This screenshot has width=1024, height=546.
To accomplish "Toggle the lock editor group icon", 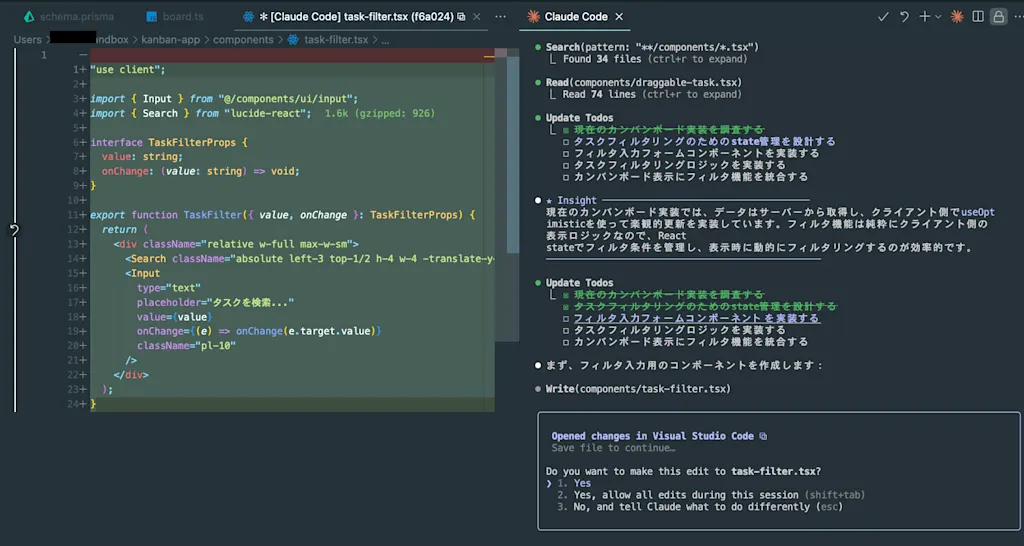I will pos(999,17).
